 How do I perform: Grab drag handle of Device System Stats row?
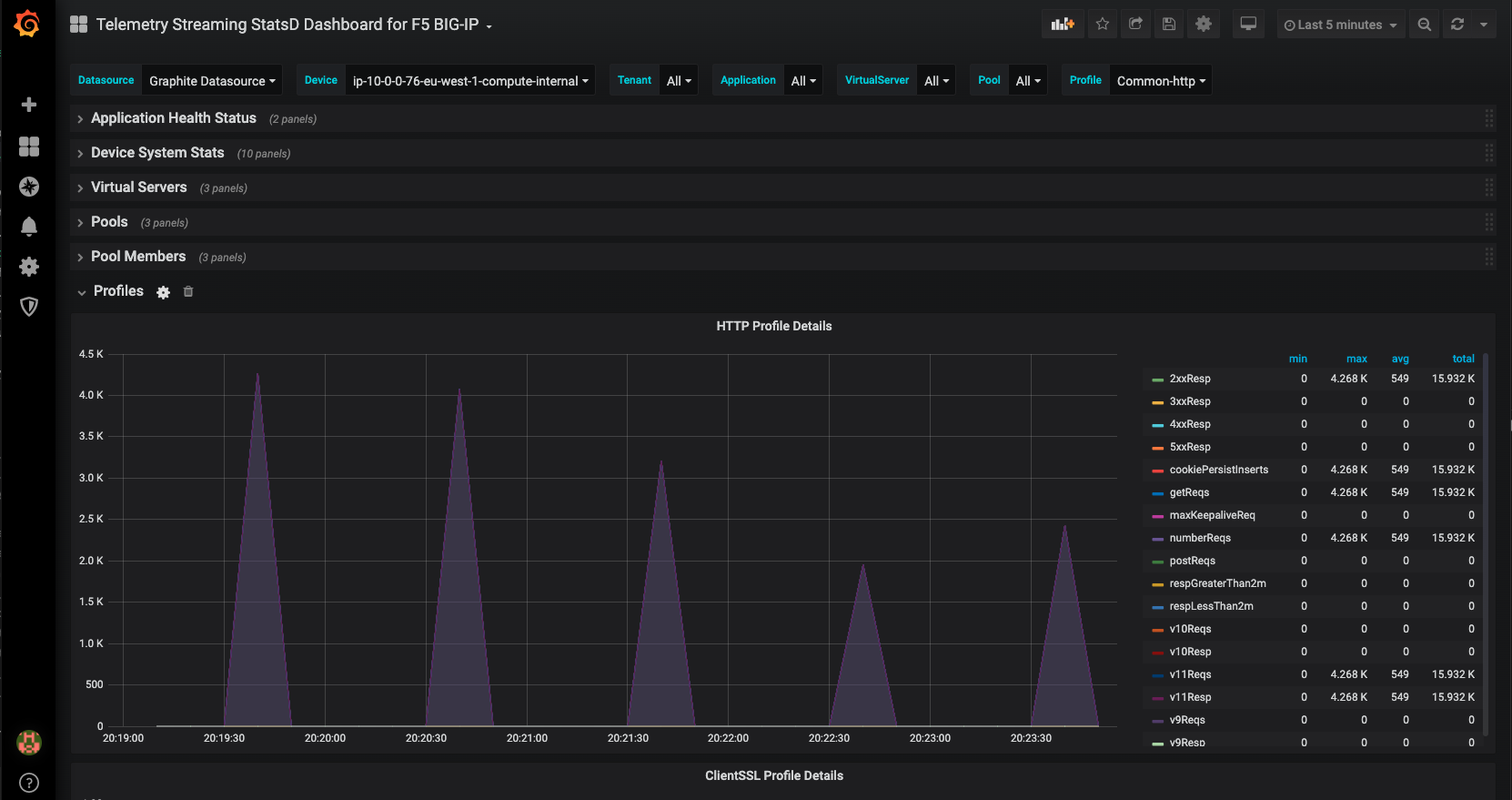point(1488,153)
